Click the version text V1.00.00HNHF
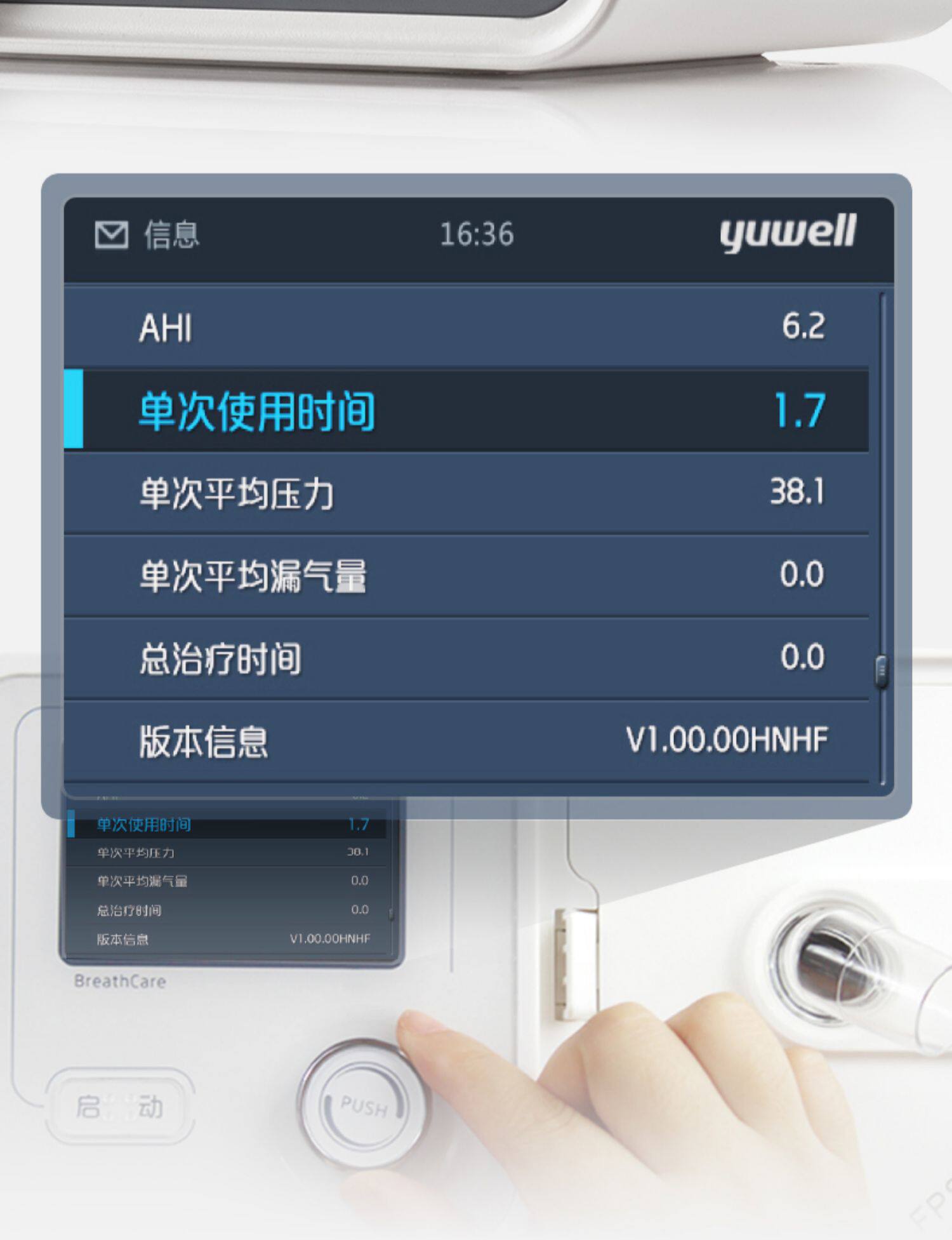Viewport: 952px width, 1240px height. point(727,740)
